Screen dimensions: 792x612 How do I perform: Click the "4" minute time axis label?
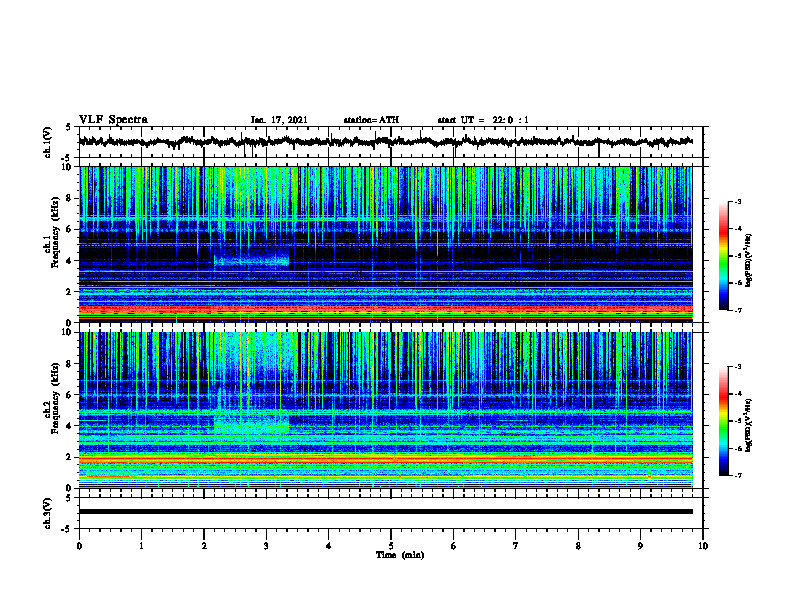click(x=329, y=546)
